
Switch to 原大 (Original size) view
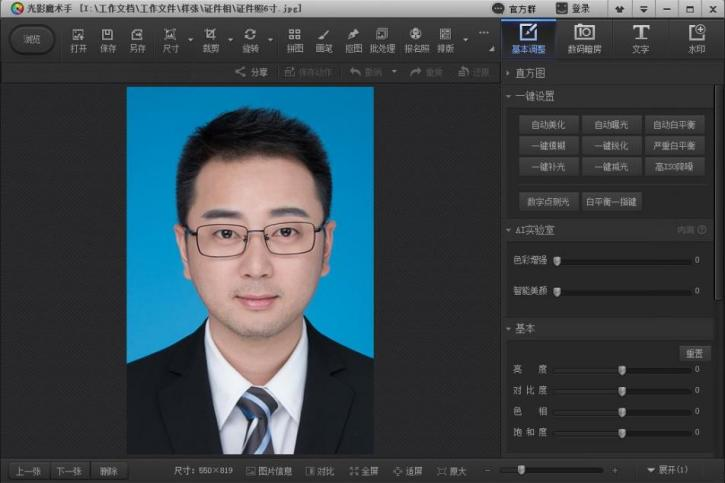[452, 470]
